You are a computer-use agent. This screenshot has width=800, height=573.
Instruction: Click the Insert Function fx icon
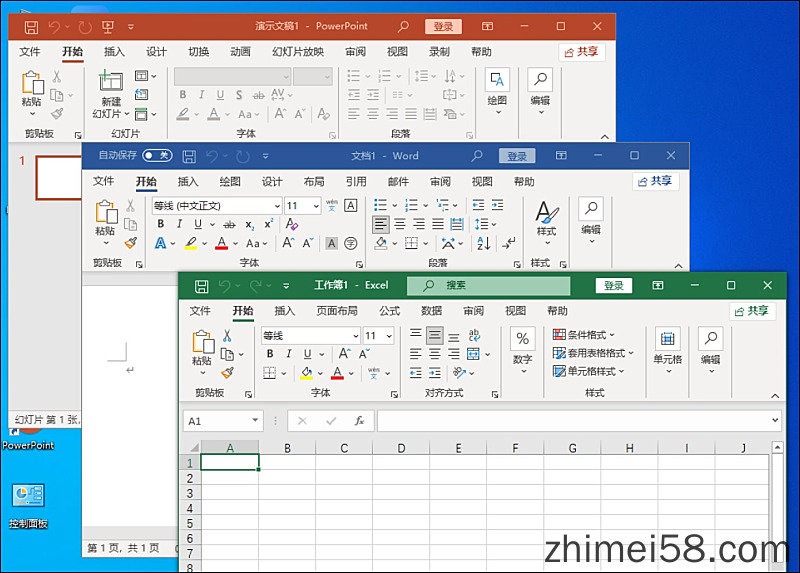coord(359,421)
